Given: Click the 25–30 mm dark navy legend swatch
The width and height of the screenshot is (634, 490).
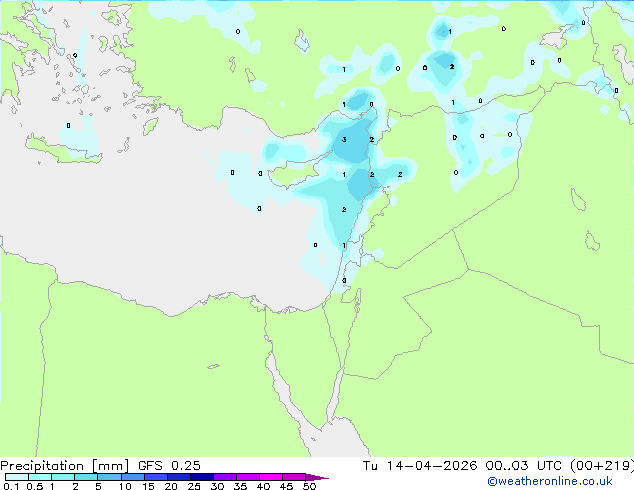Looking at the screenshot, I should coord(202,477).
